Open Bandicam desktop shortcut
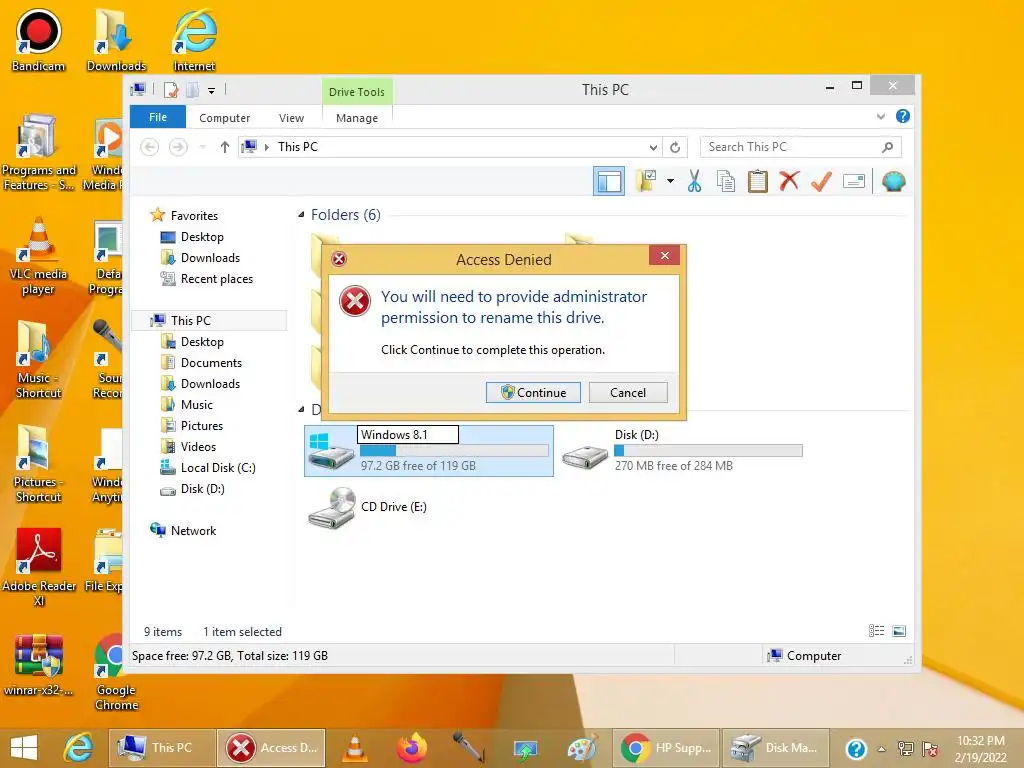This screenshot has width=1024, height=768. coord(39,40)
